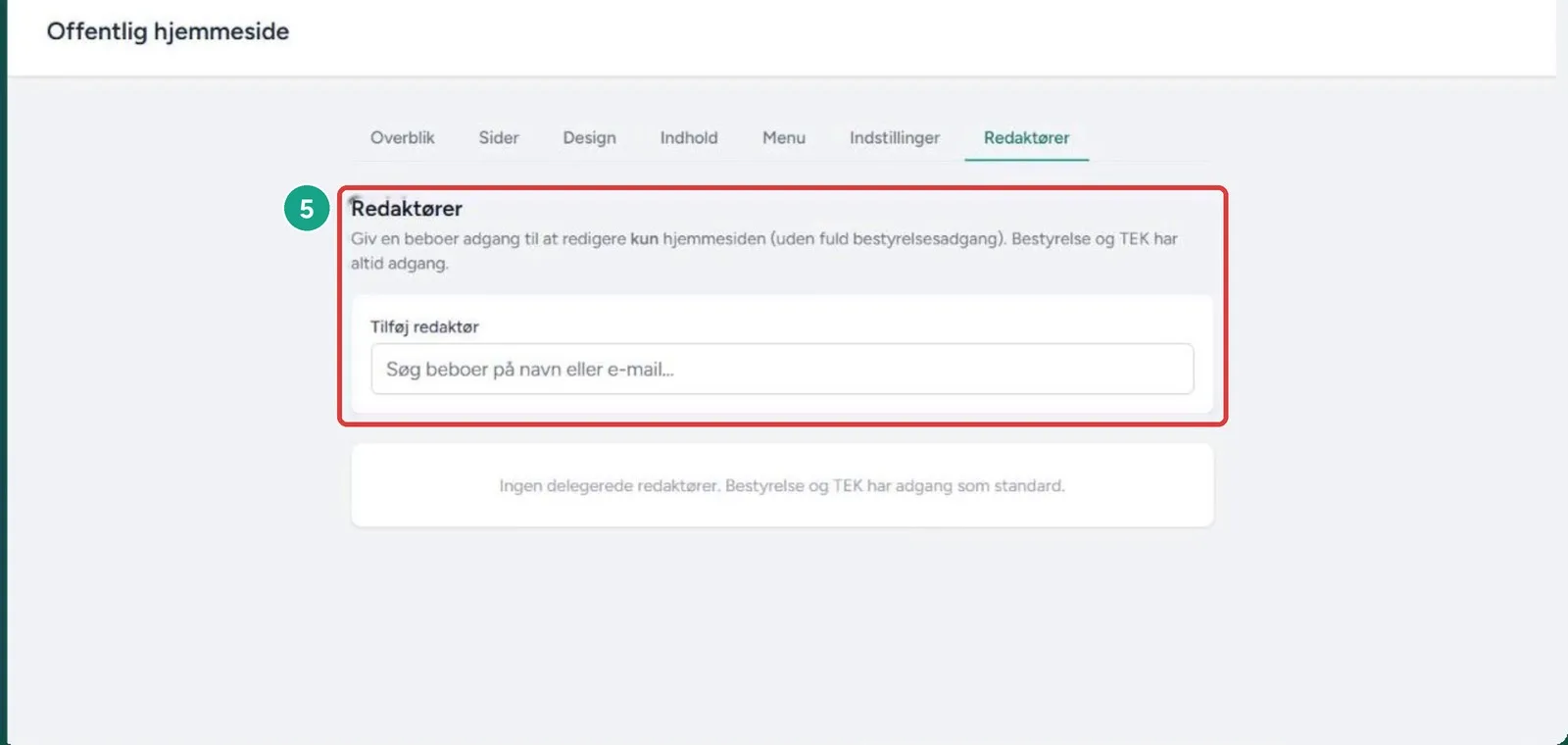
Task: Click the 'Redaktører' section heading
Action: 407,209
